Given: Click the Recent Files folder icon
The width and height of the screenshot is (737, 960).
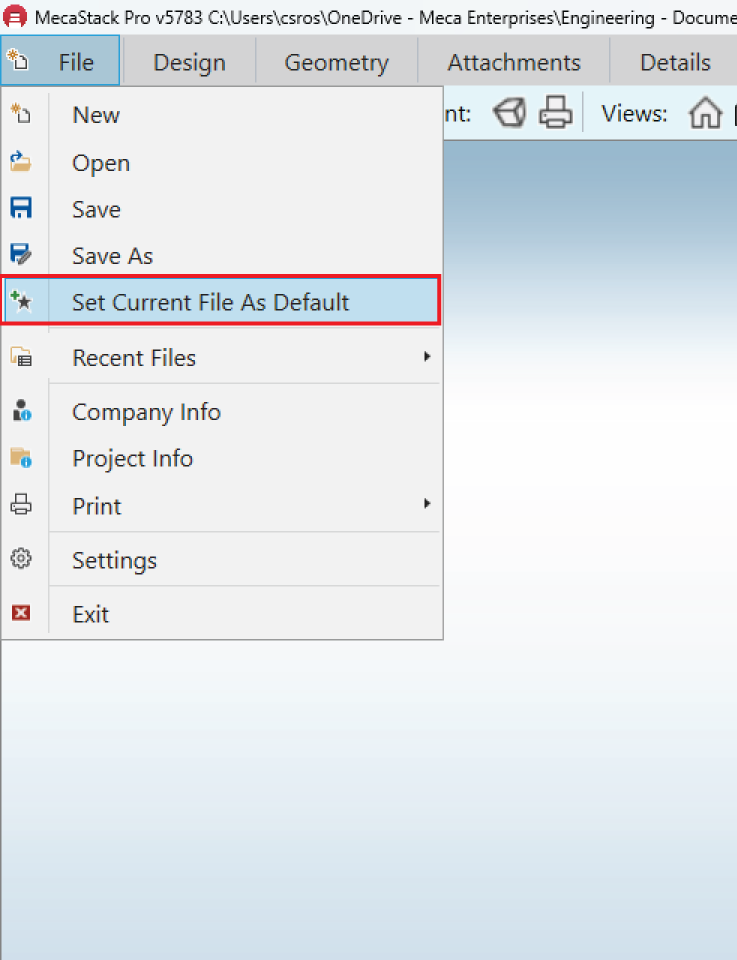Looking at the screenshot, I should (x=21, y=356).
